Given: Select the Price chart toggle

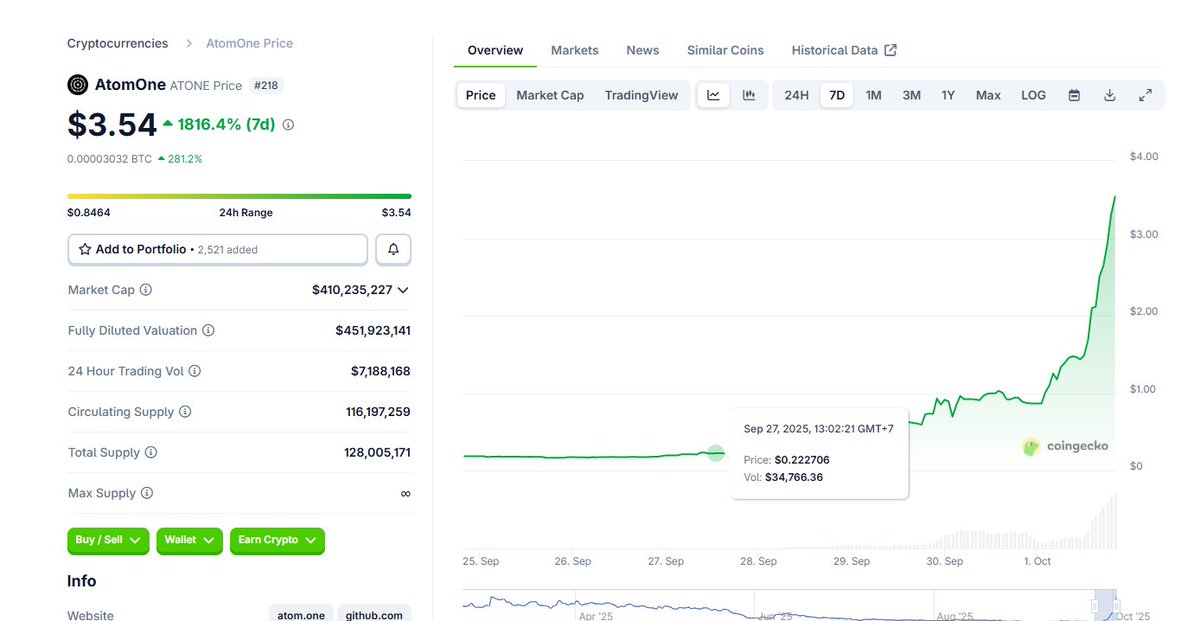Looking at the screenshot, I should tap(481, 95).
